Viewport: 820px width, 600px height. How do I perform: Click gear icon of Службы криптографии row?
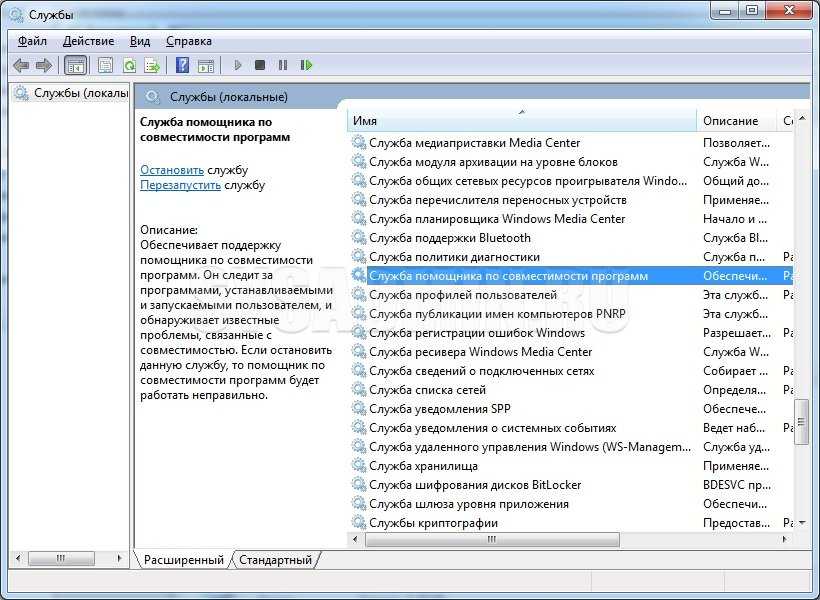coord(359,522)
